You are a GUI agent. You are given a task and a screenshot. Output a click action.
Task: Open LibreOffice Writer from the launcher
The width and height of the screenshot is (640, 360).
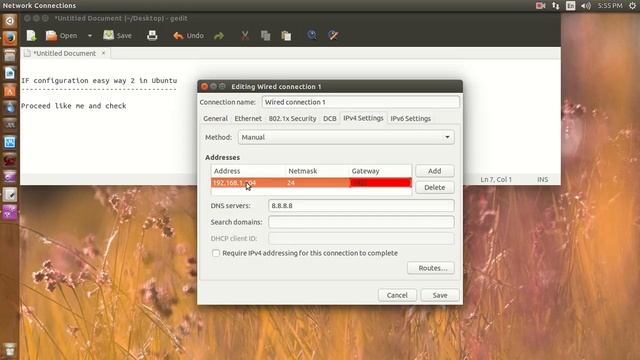tap(10, 73)
